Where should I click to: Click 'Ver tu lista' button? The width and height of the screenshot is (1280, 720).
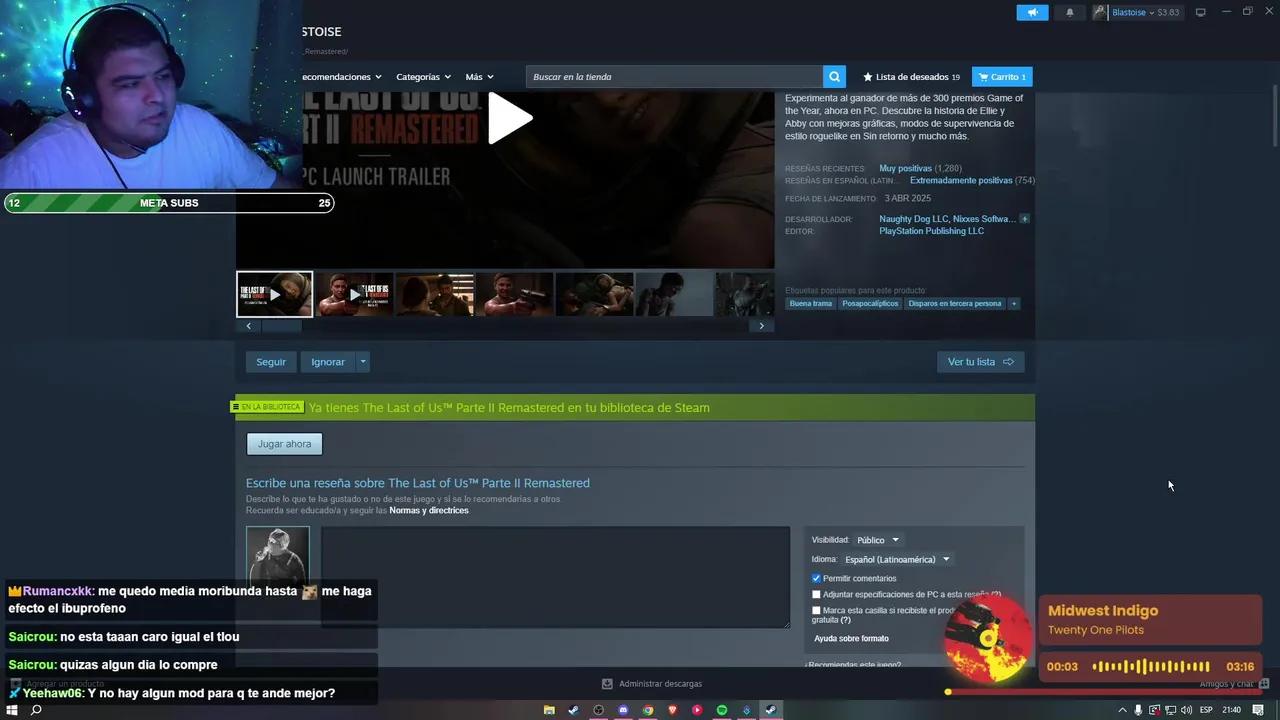click(980, 362)
